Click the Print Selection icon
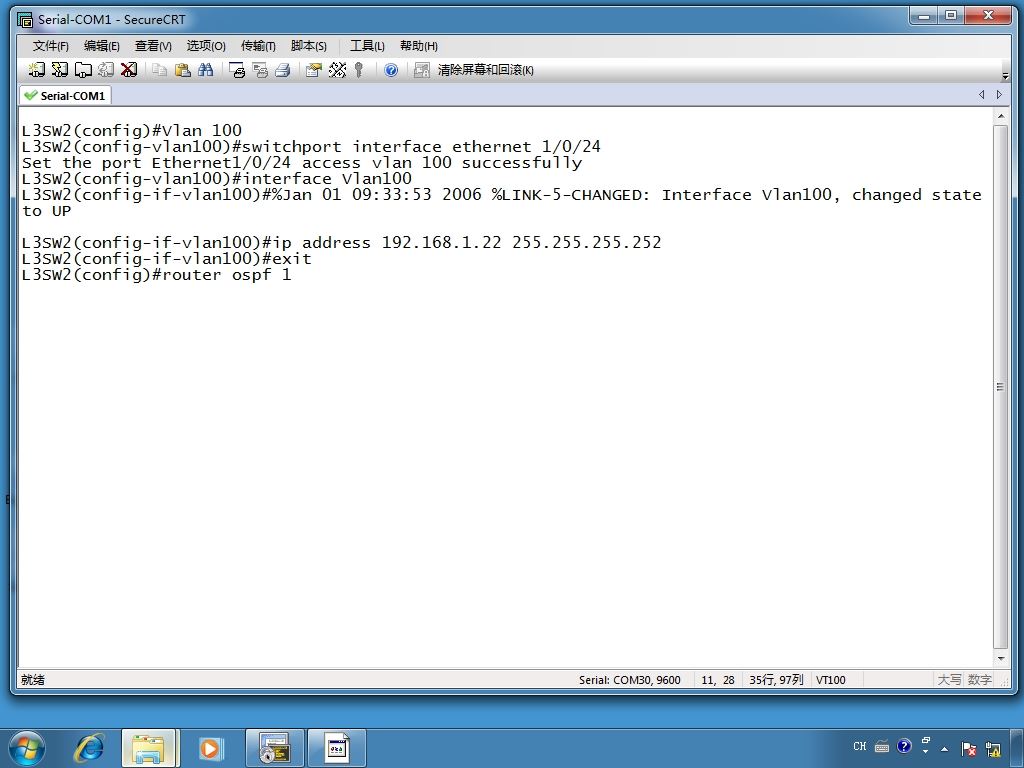The width and height of the screenshot is (1024, 768). [x=260, y=70]
